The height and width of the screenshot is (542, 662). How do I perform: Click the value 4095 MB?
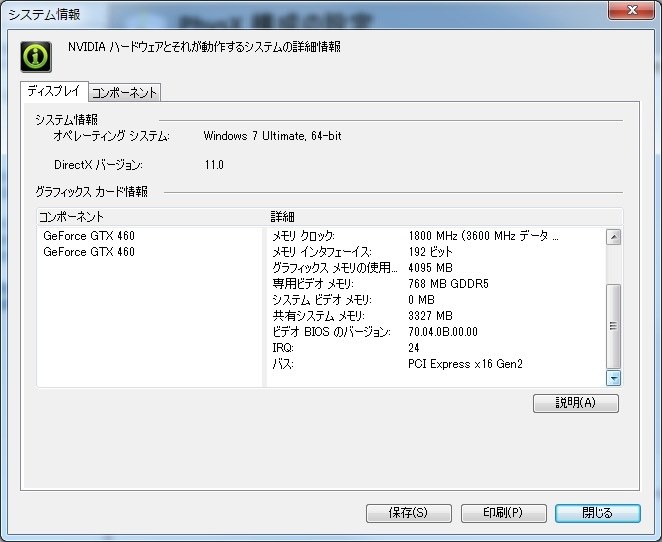pyautogui.click(x=430, y=268)
